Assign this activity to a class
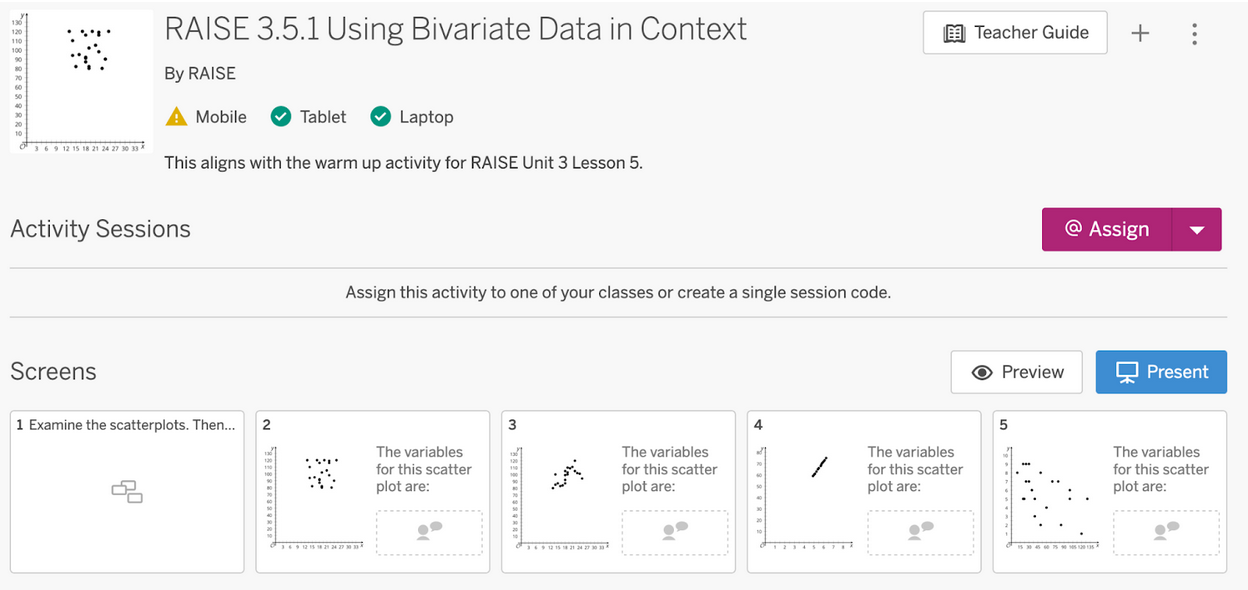This screenshot has width=1248, height=590. click(1107, 229)
